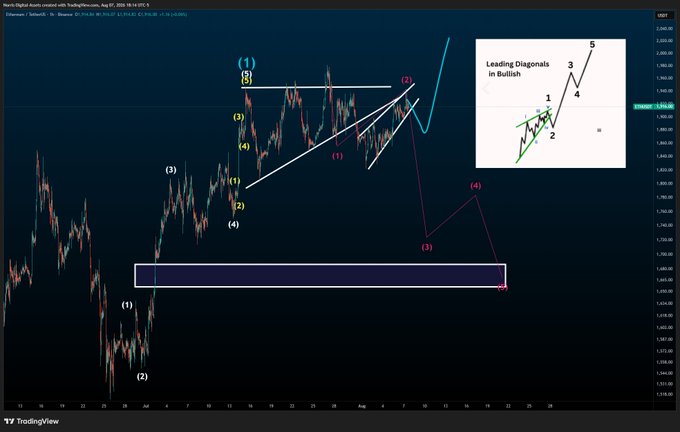Image resolution: width=680 pixels, height=432 pixels.
Task: Select the pink (3) projected wave label
Action: [427, 247]
